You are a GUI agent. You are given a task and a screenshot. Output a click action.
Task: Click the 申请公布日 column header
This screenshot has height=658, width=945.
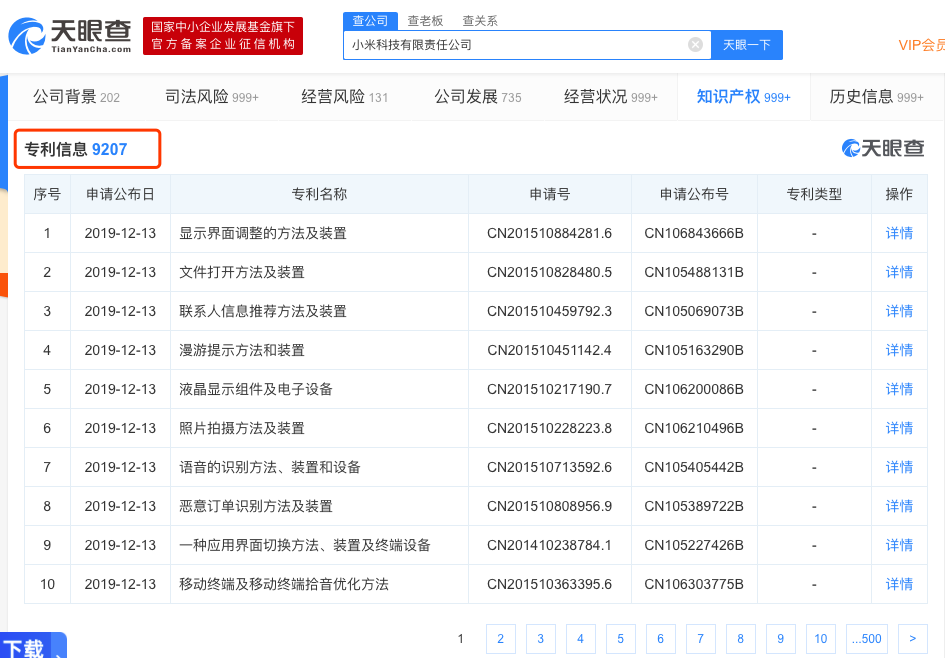(120, 194)
